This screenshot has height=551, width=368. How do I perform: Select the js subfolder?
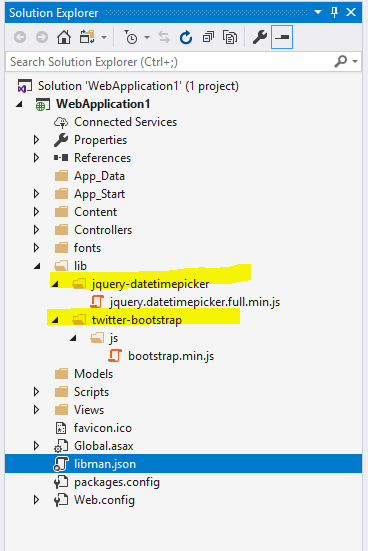click(113, 338)
